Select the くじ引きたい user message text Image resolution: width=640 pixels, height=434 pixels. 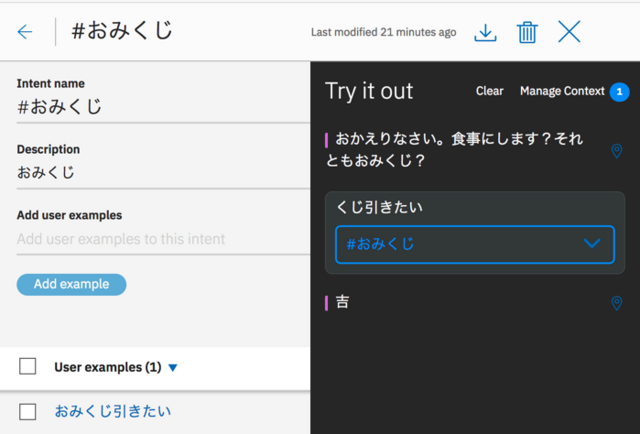379,207
